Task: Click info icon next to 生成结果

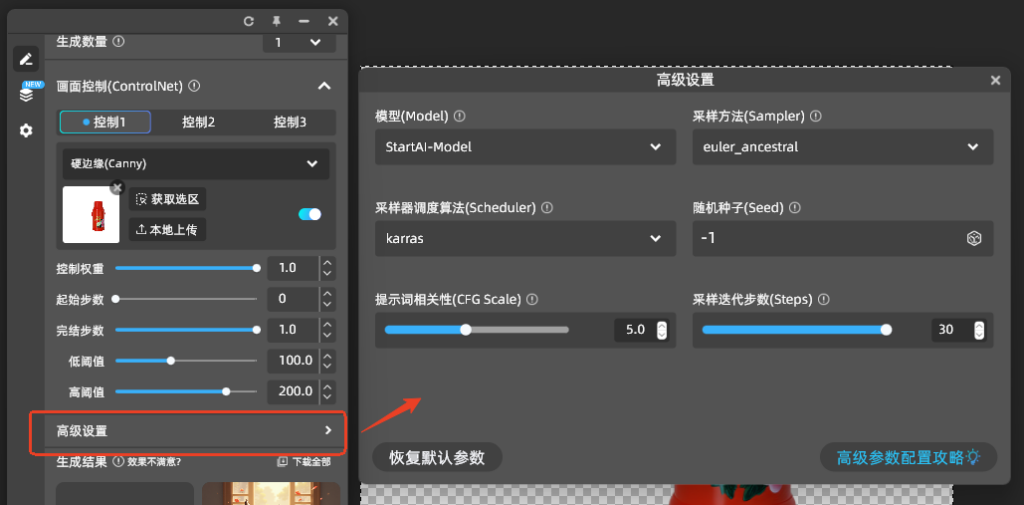Action: (x=118, y=461)
